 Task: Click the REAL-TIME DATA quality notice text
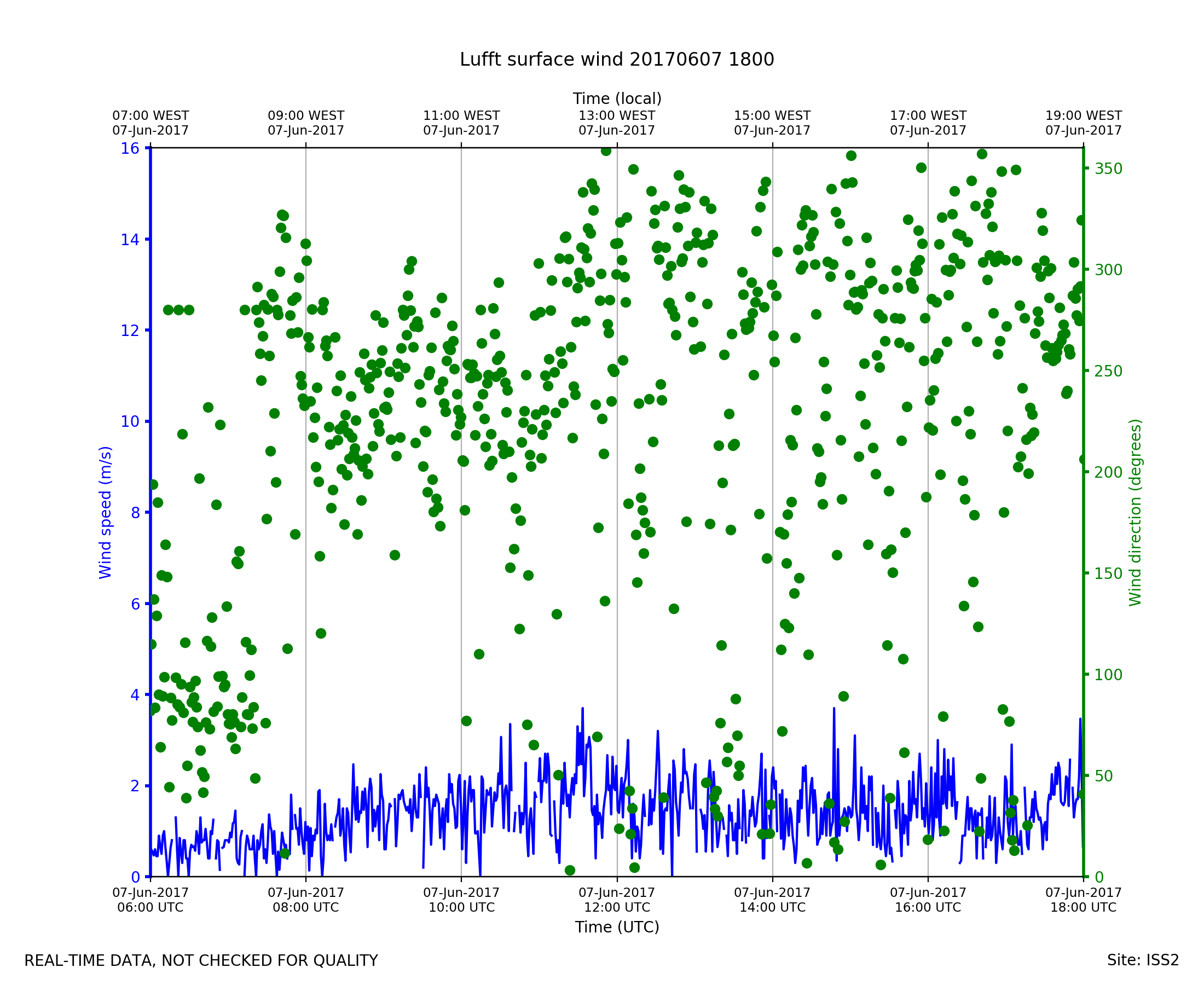click(x=201, y=960)
